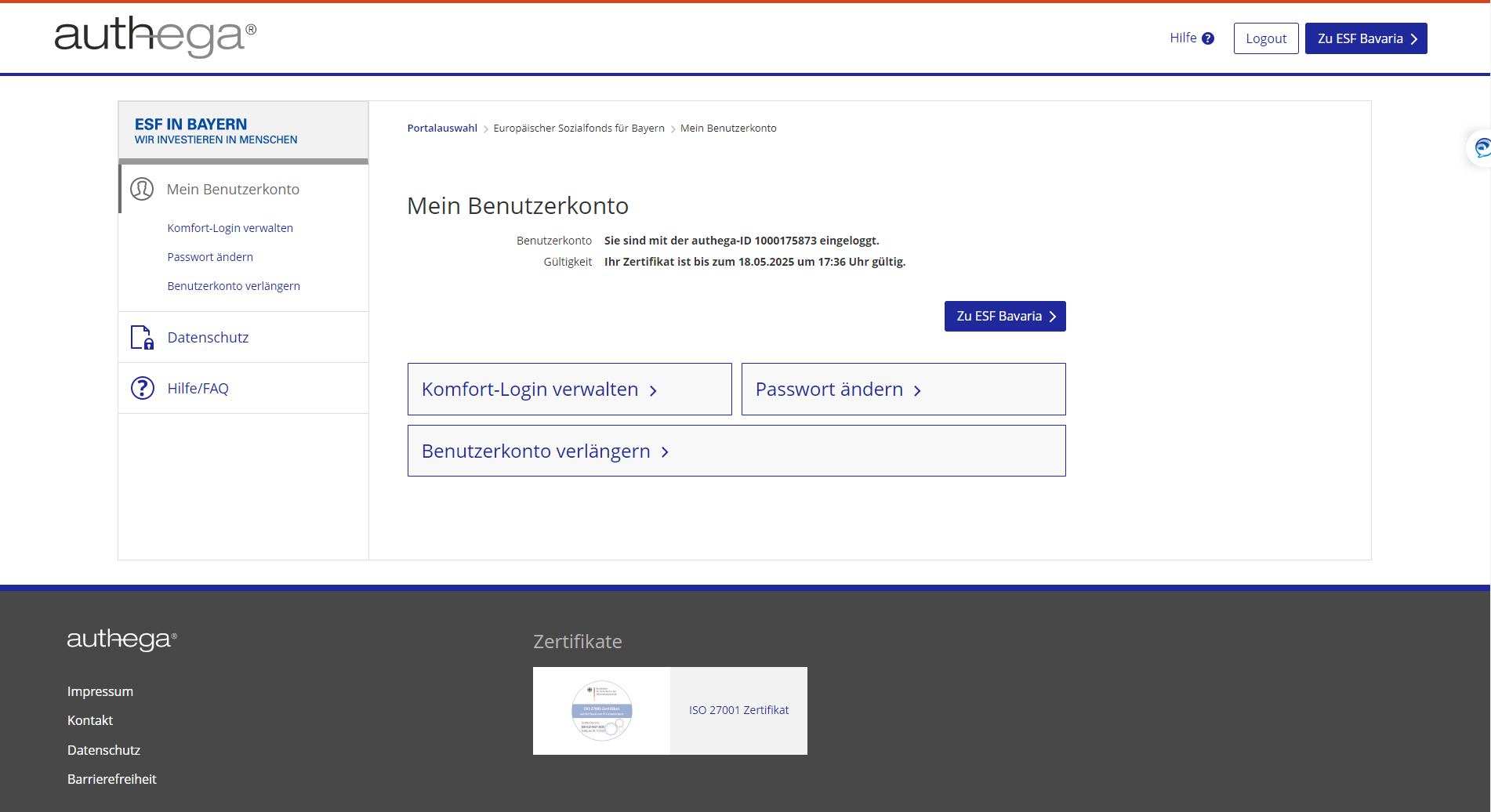Click the ESF IN BAYERN logo banner
Screen dimensions: 1491x812
point(243,131)
